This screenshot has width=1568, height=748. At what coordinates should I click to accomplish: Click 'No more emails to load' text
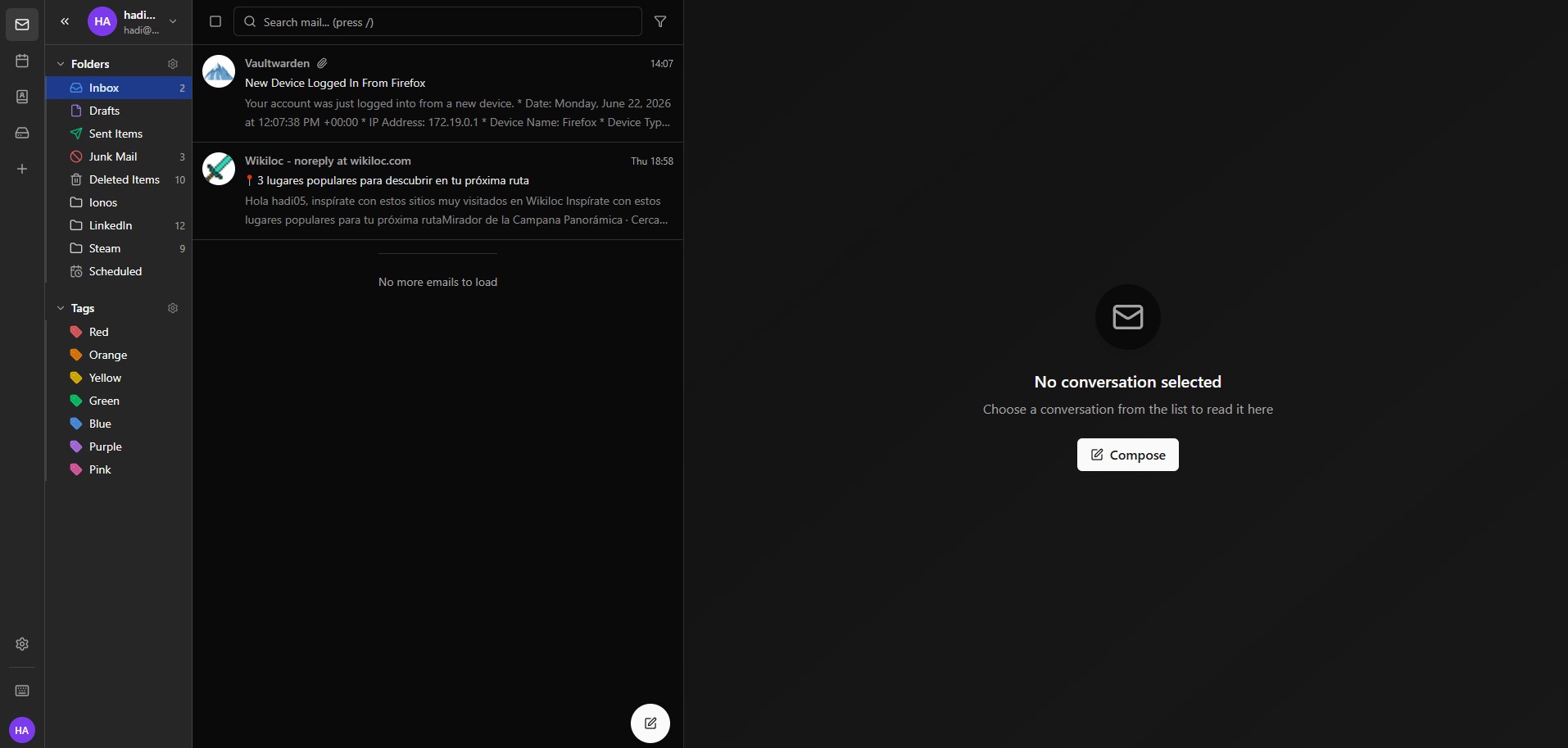437,282
